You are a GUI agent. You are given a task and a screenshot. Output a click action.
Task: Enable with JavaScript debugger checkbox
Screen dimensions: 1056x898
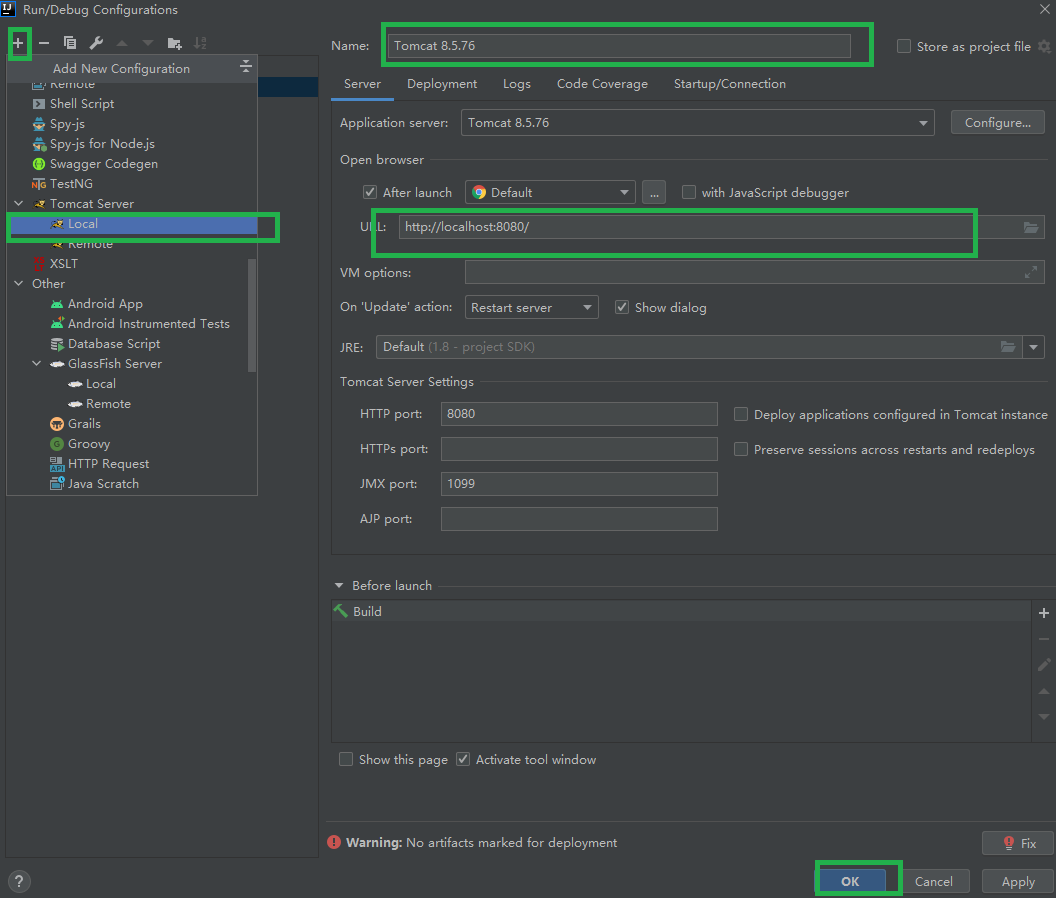coord(688,193)
